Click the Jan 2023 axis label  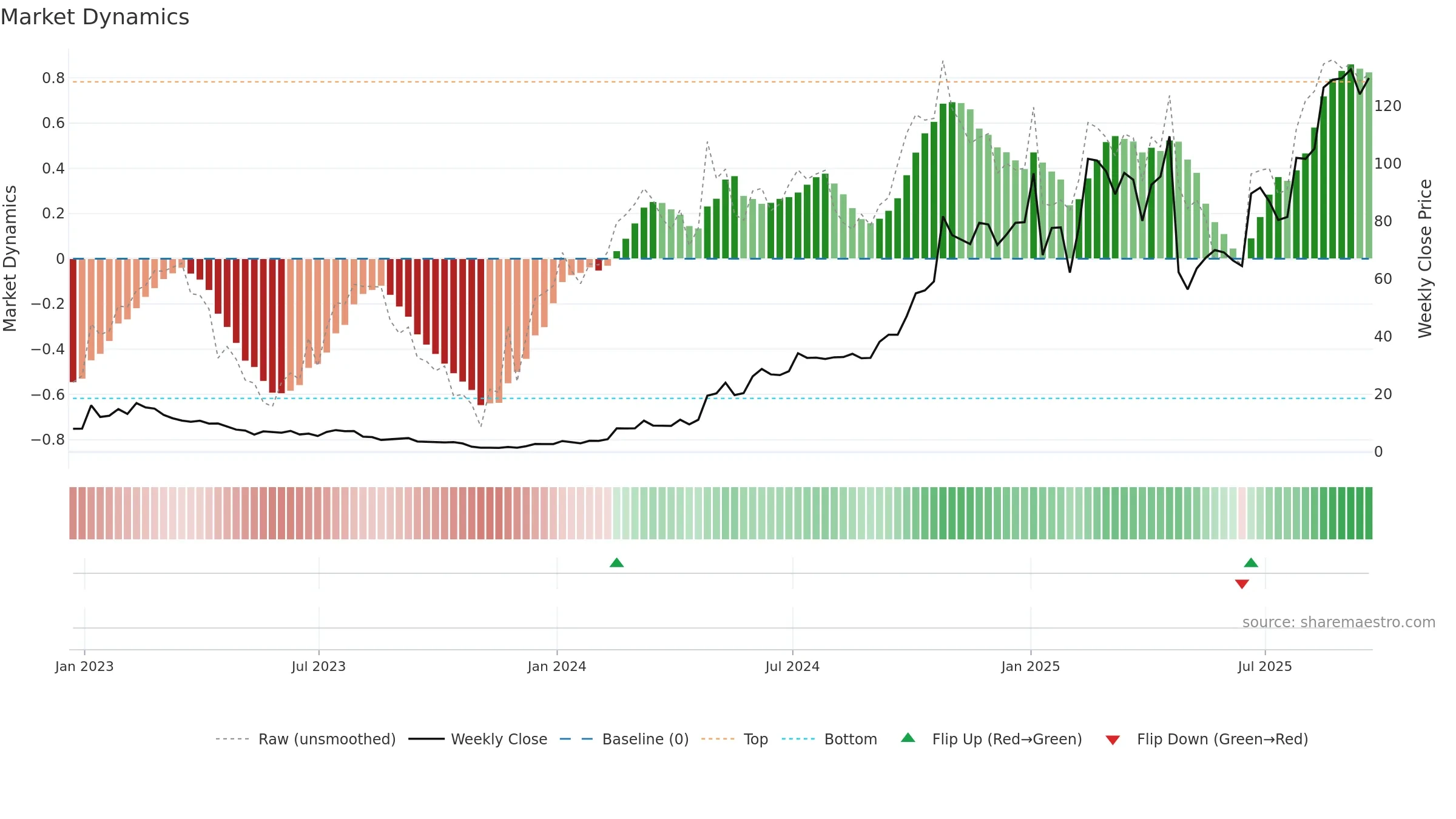click(84, 666)
